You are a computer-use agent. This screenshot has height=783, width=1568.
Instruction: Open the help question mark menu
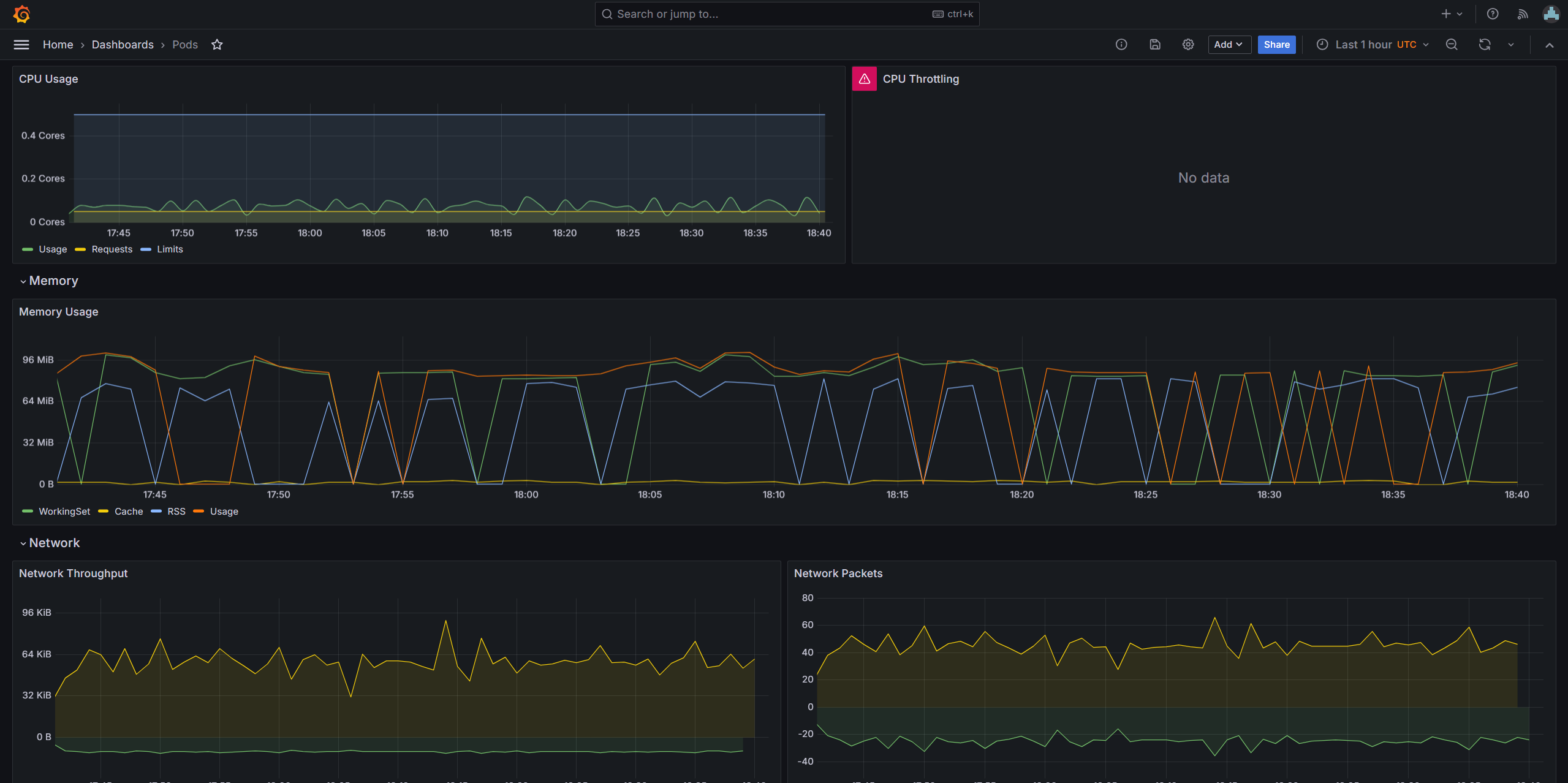(1493, 13)
